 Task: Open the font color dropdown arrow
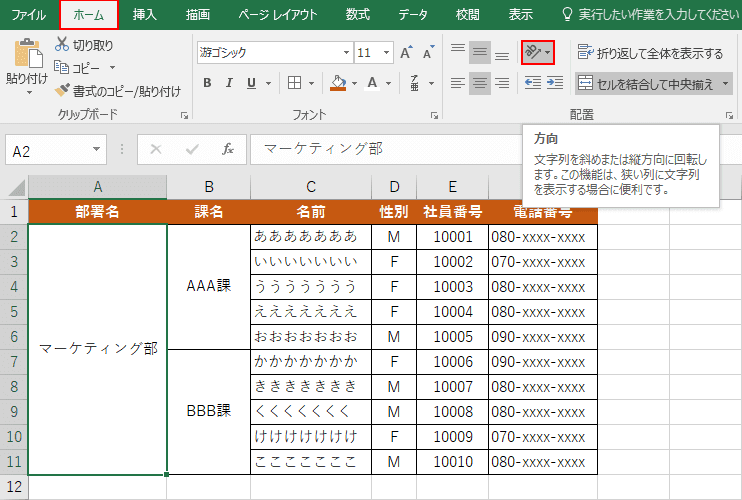pyautogui.click(x=389, y=84)
